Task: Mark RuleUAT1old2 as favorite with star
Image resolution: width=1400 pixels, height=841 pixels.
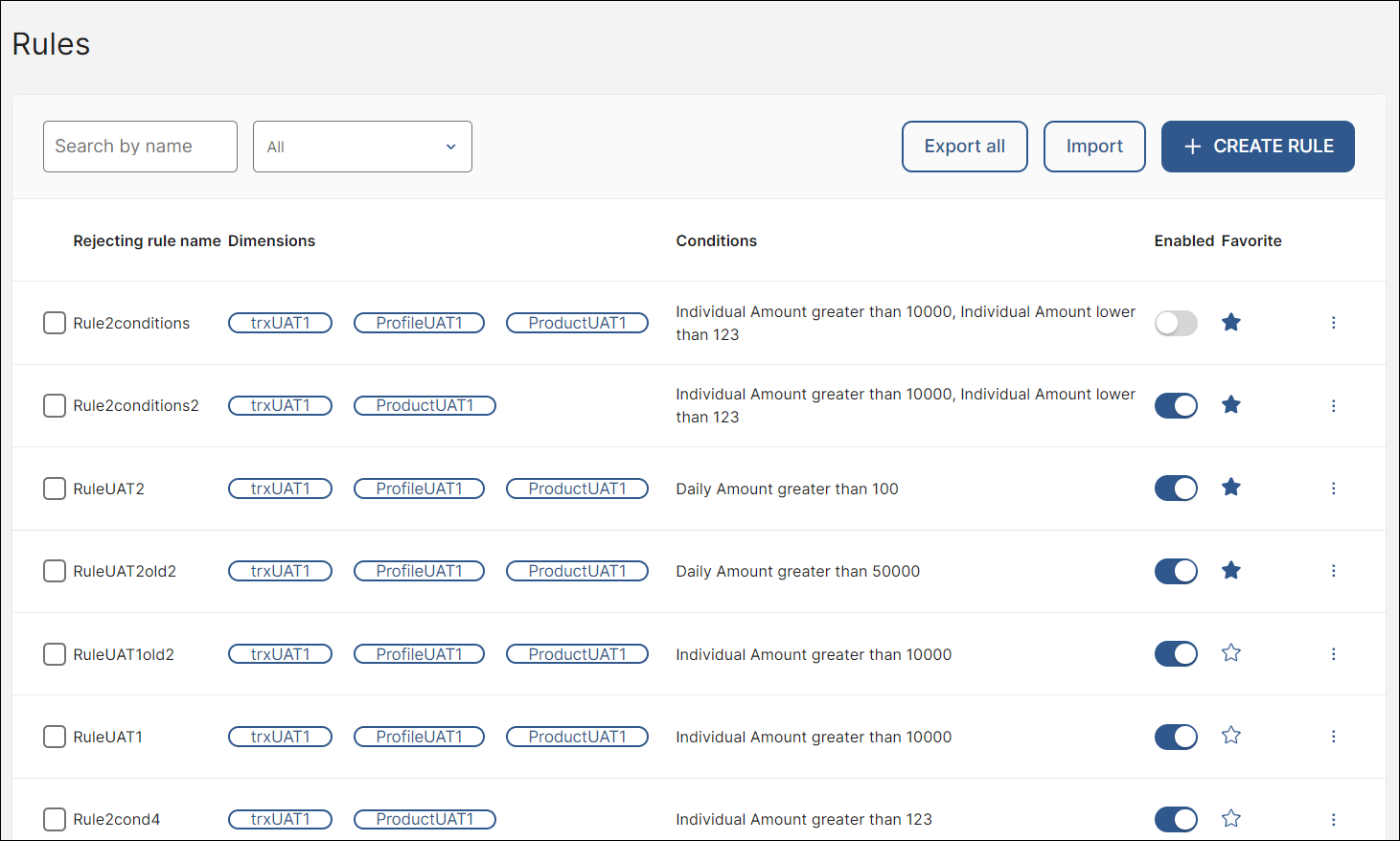Action: pyautogui.click(x=1231, y=653)
